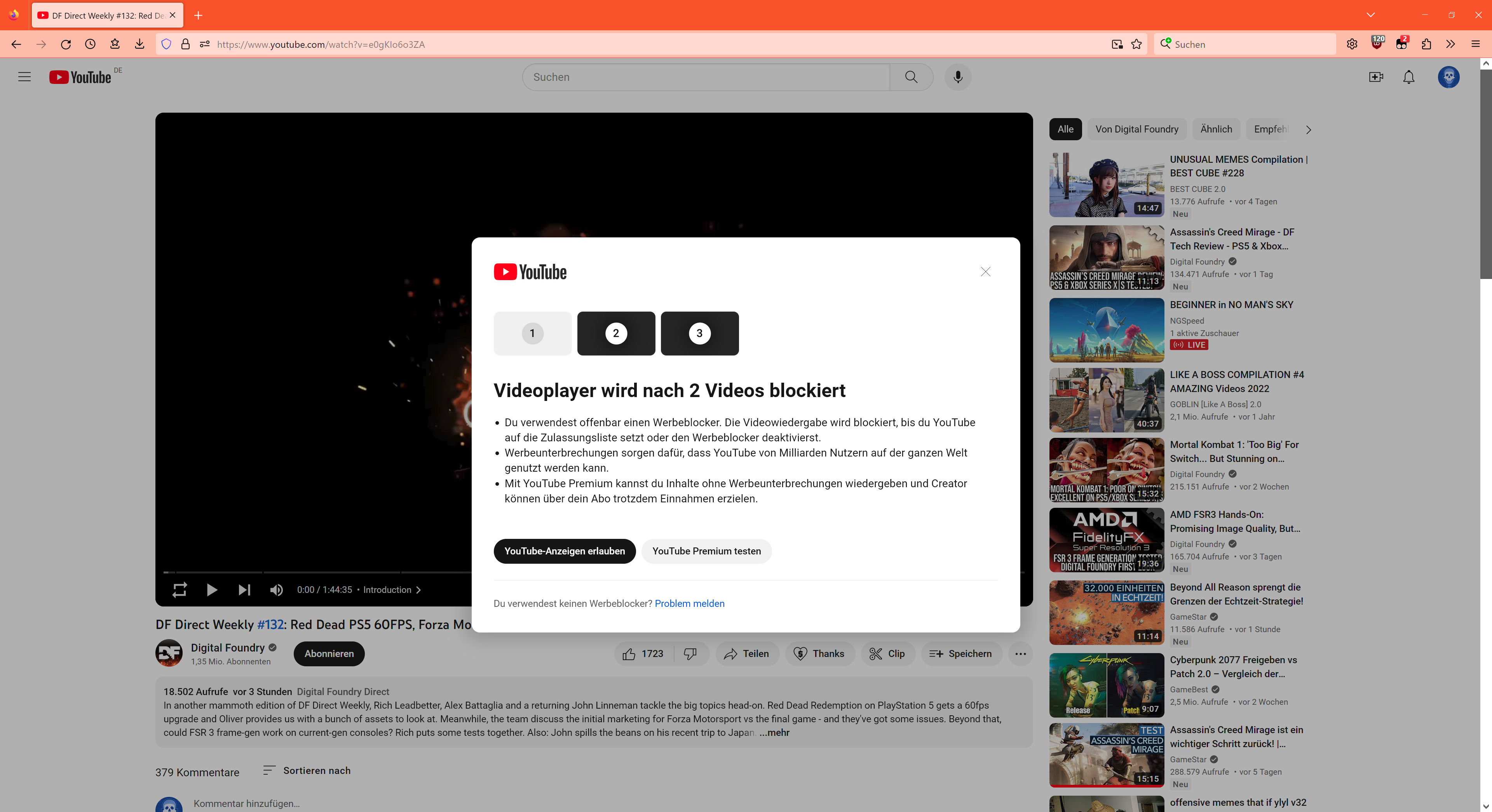This screenshot has height=812, width=1492.
Task: Open the Sortieren nach dropdown
Action: click(x=307, y=770)
